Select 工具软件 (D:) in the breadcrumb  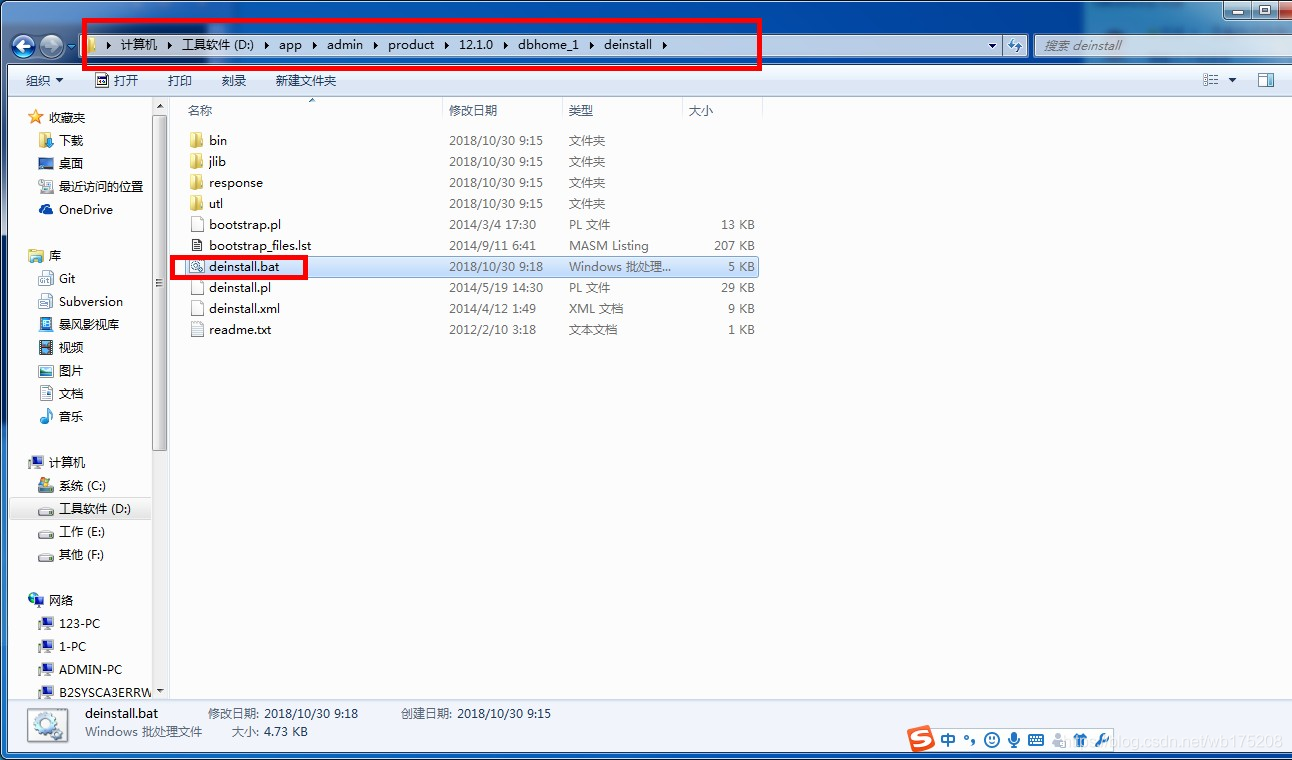[218, 45]
